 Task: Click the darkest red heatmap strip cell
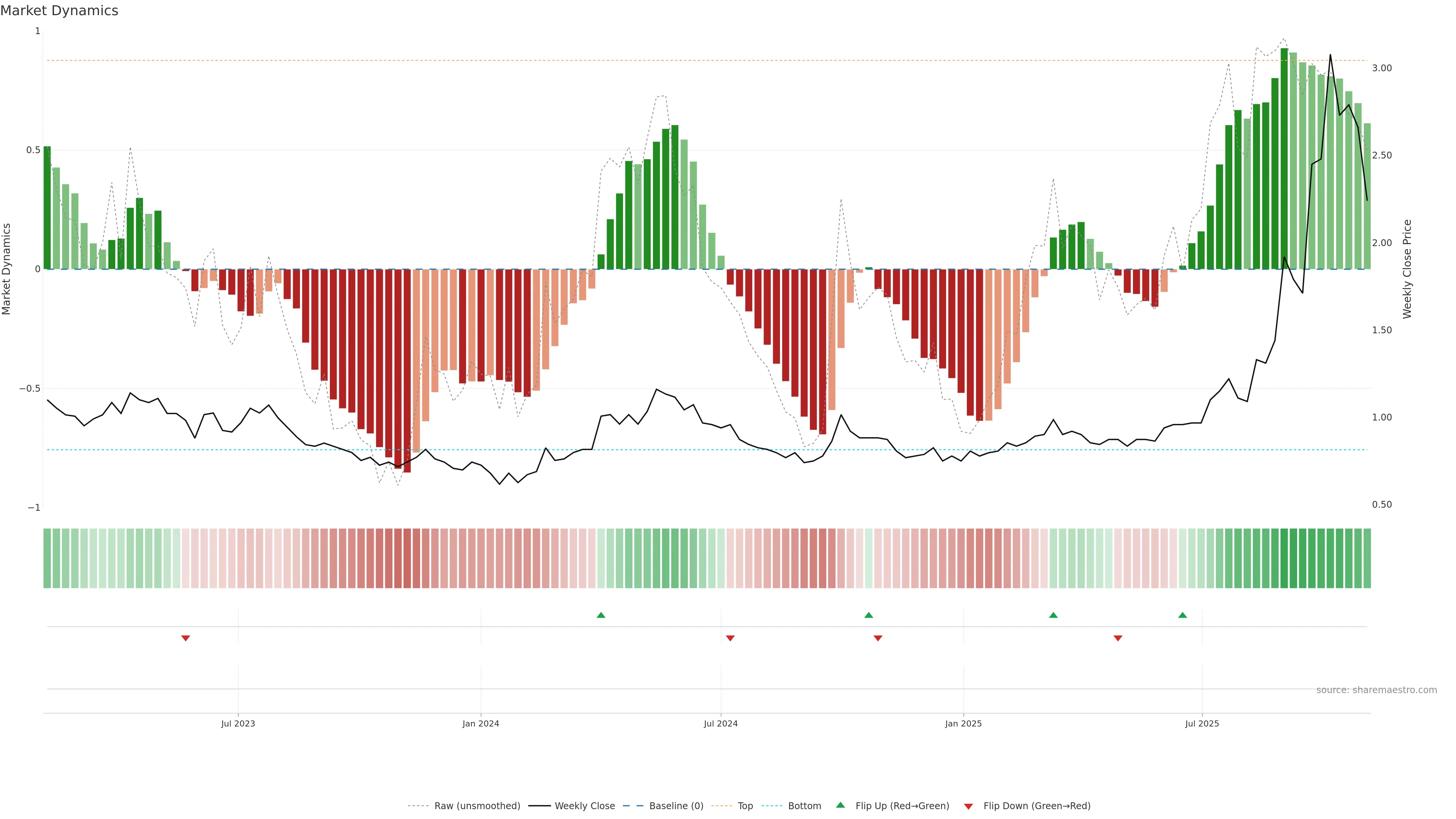pyautogui.click(x=407, y=559)
